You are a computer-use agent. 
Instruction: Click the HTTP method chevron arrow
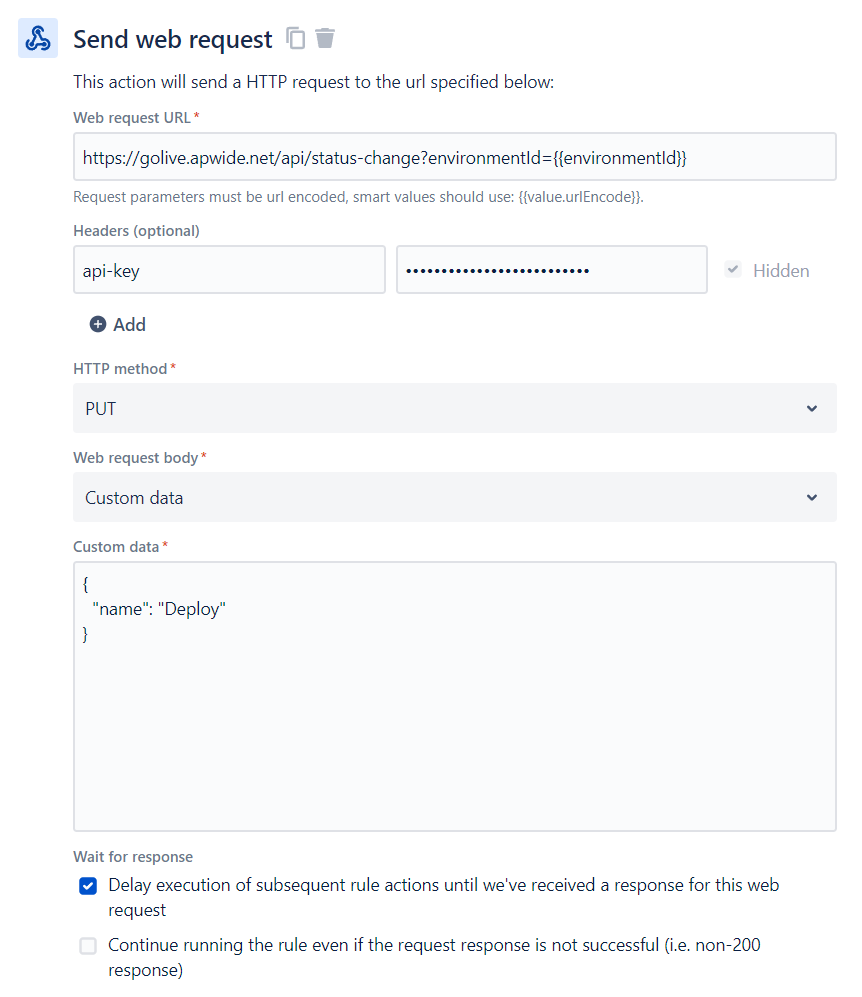811,408
